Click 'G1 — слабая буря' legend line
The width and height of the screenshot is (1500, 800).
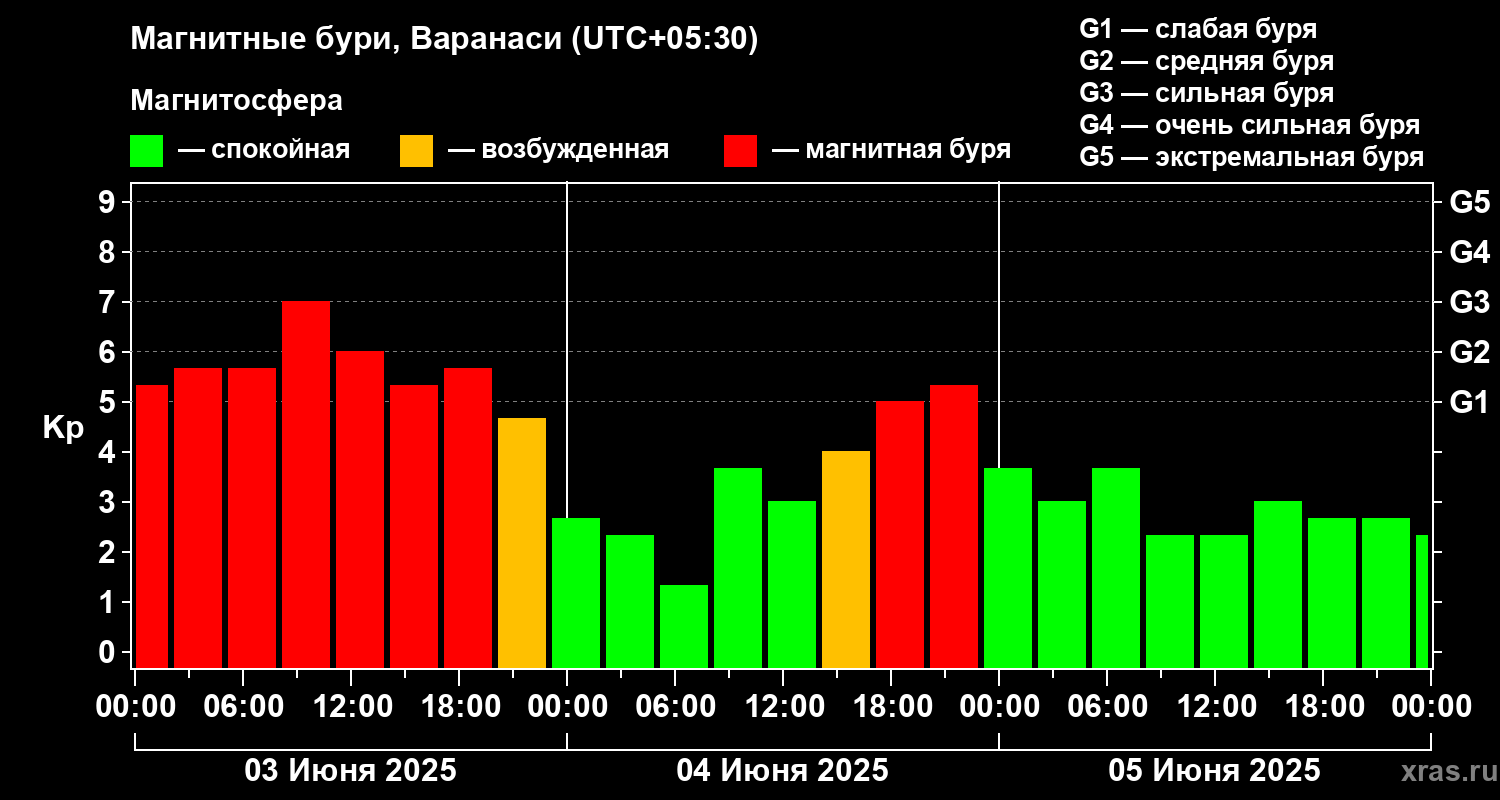pos(1198,29)
